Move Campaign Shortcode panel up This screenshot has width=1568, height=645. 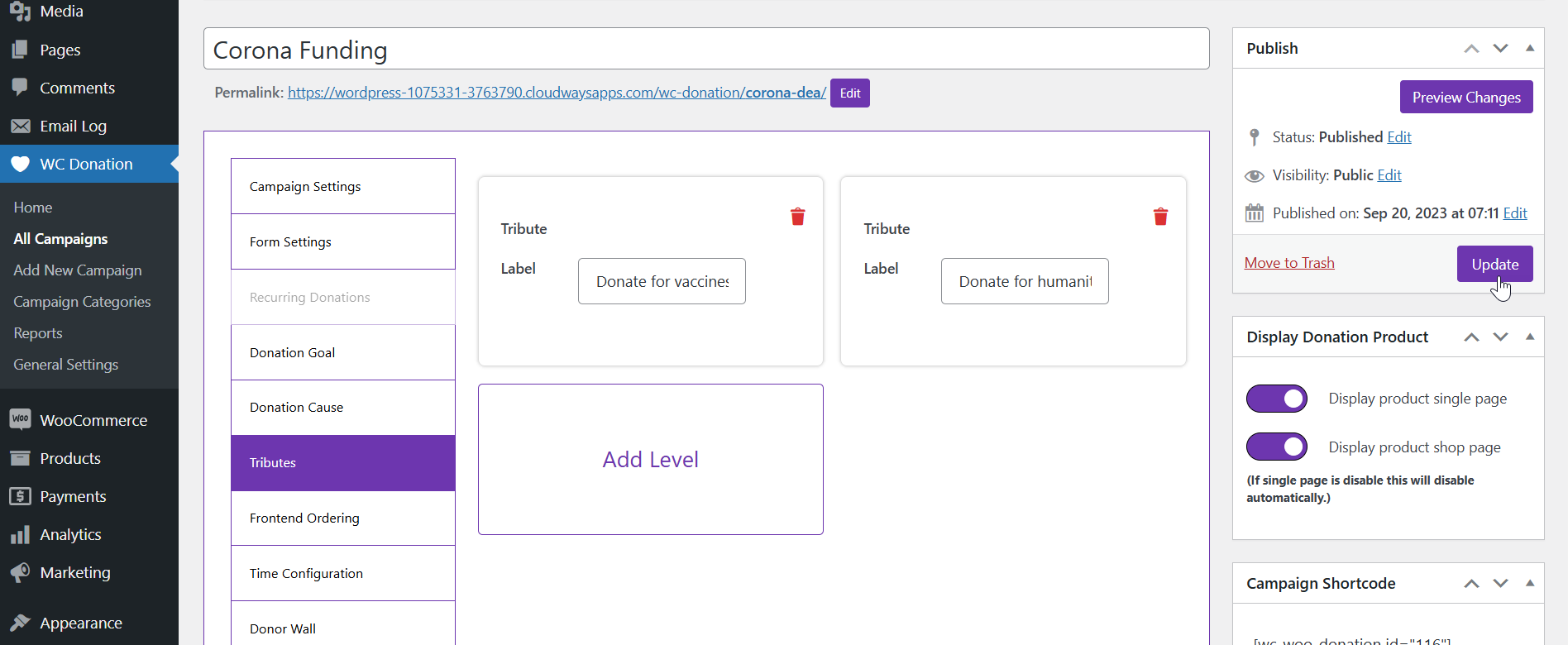(x=1471, y=584)
